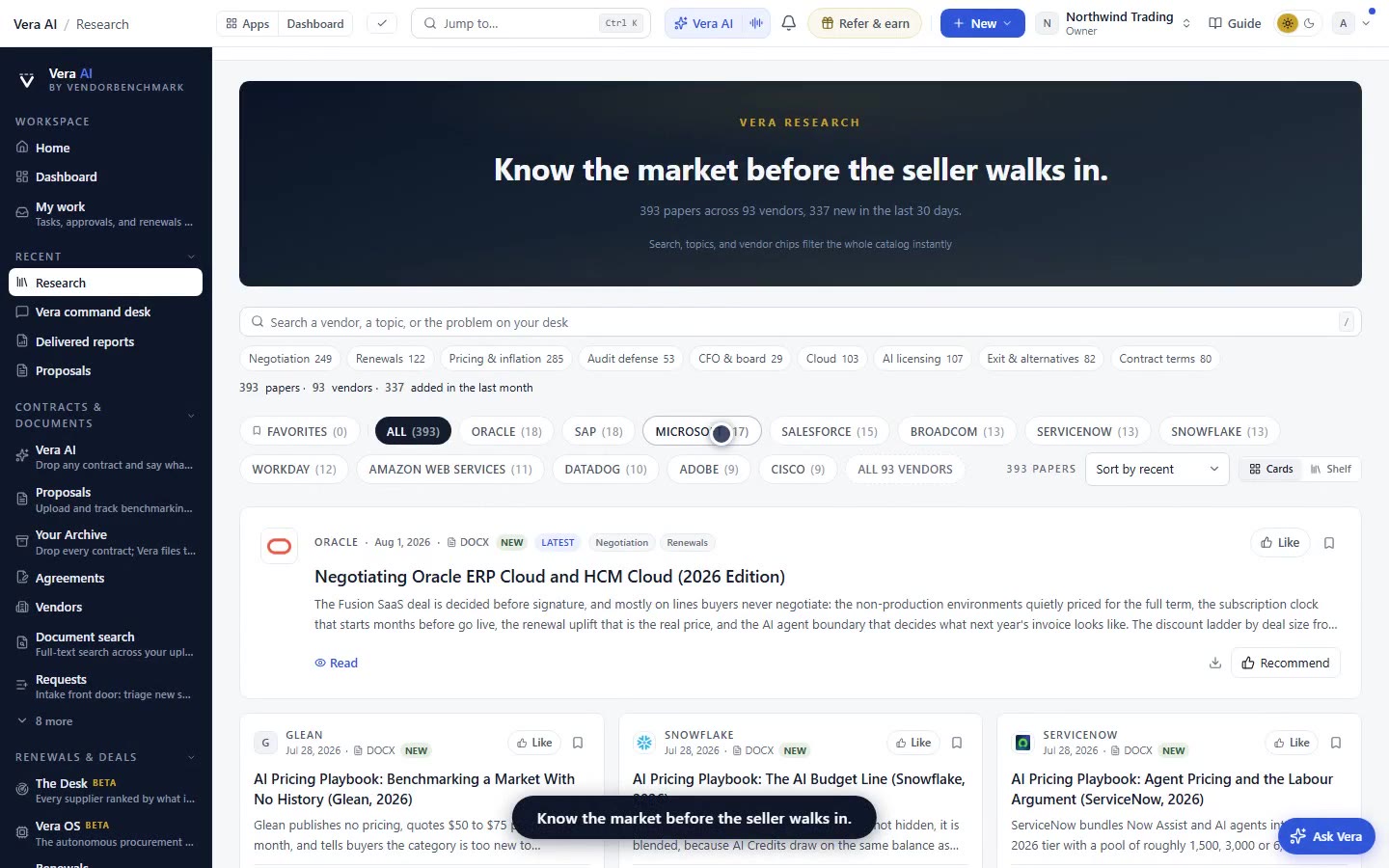
Task: Click the Vera AI top bar button
Action: pos(704,23)
